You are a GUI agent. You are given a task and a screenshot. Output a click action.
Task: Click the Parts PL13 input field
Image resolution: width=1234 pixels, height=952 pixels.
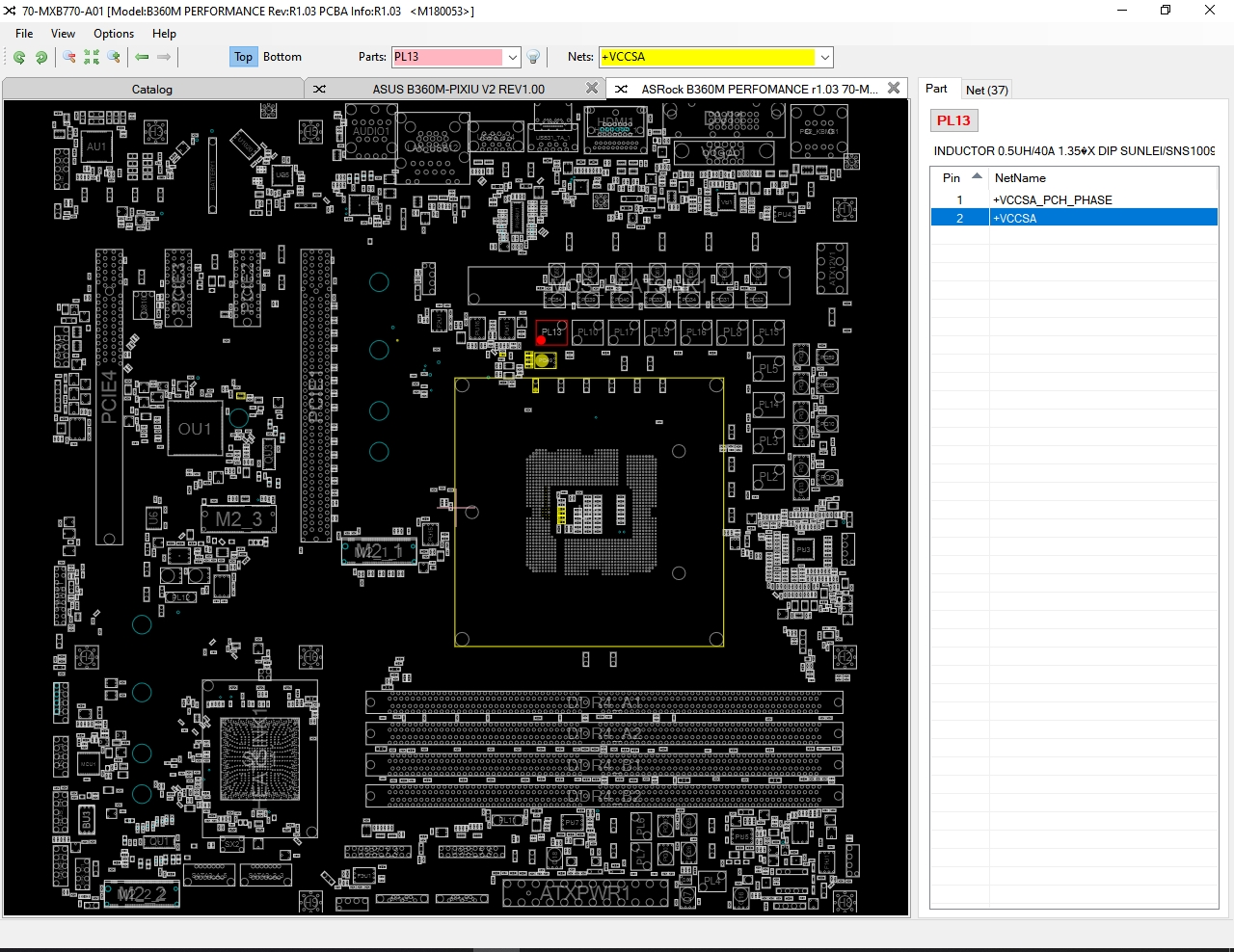[448, 57]
